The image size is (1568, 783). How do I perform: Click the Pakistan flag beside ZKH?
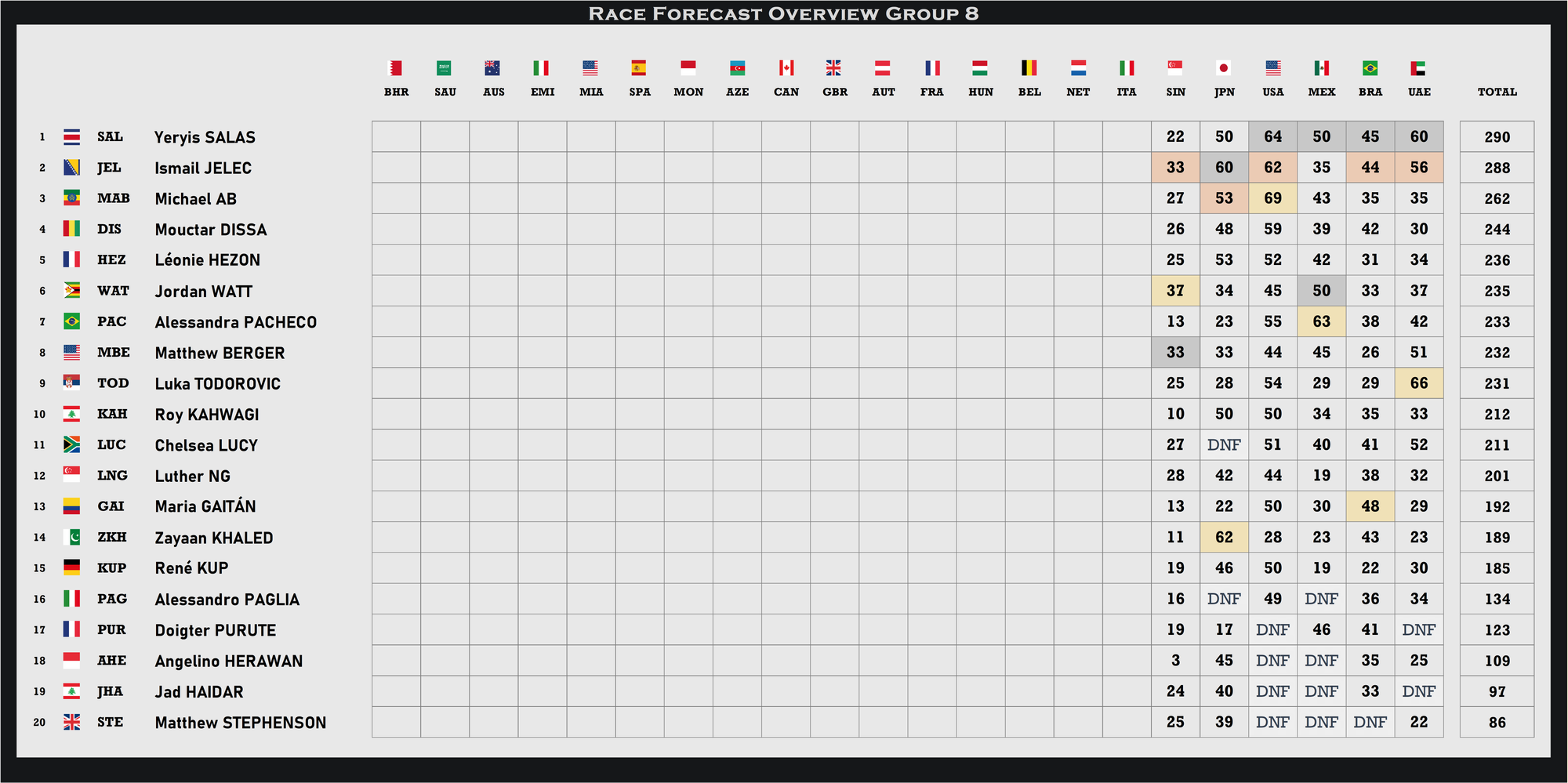point(71,537)
